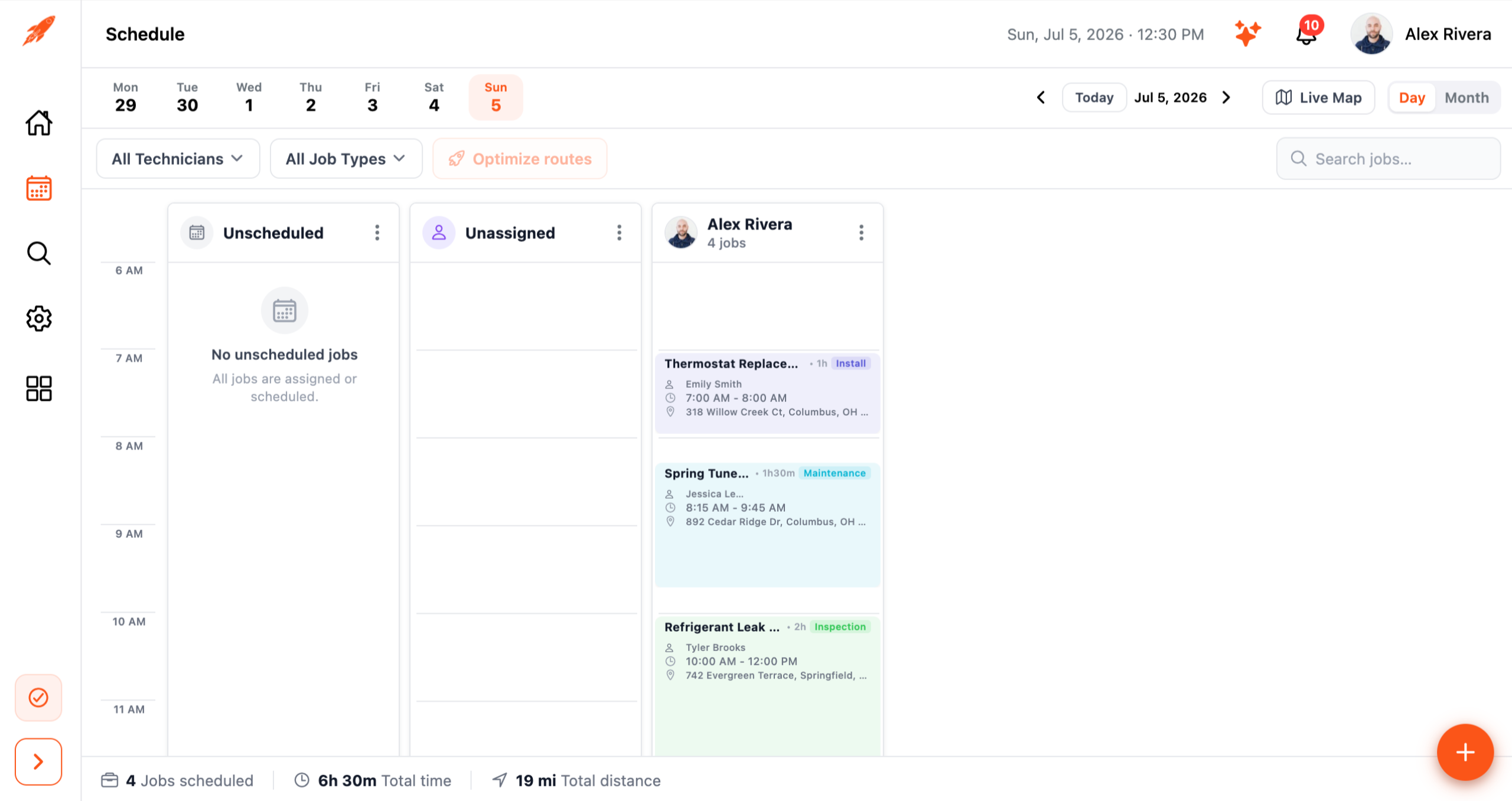The height and width of the screenshot is (801, 1512).
Task: Open the calendar Schedule sidebar icon
Action: pyautogui.click(x=39, y=188)
